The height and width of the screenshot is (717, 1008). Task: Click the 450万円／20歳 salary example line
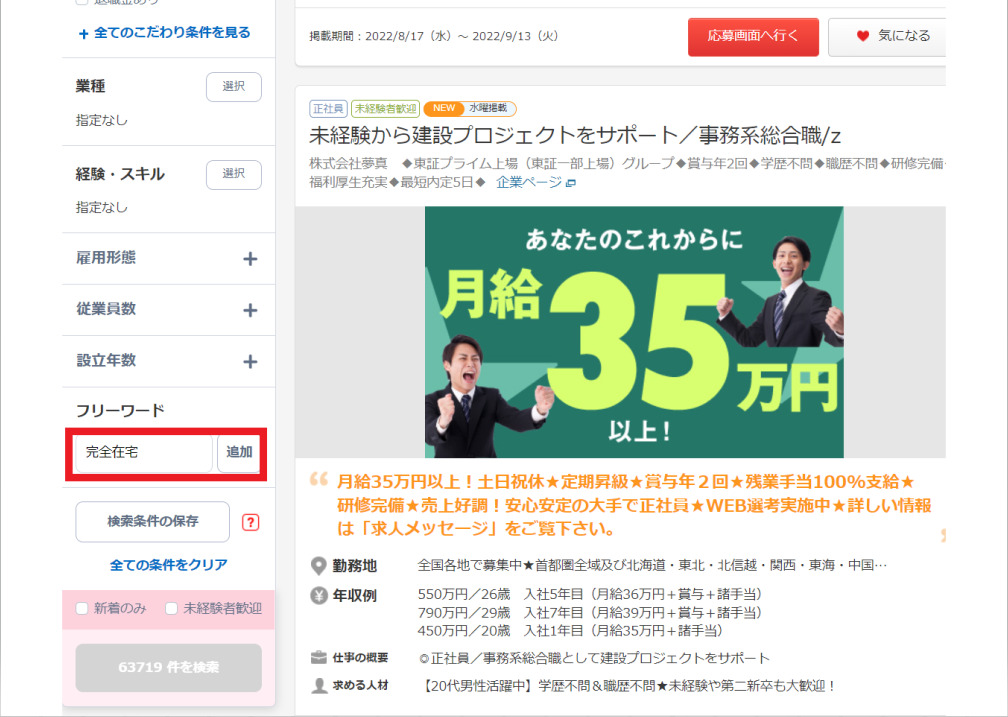coord(571,631)
